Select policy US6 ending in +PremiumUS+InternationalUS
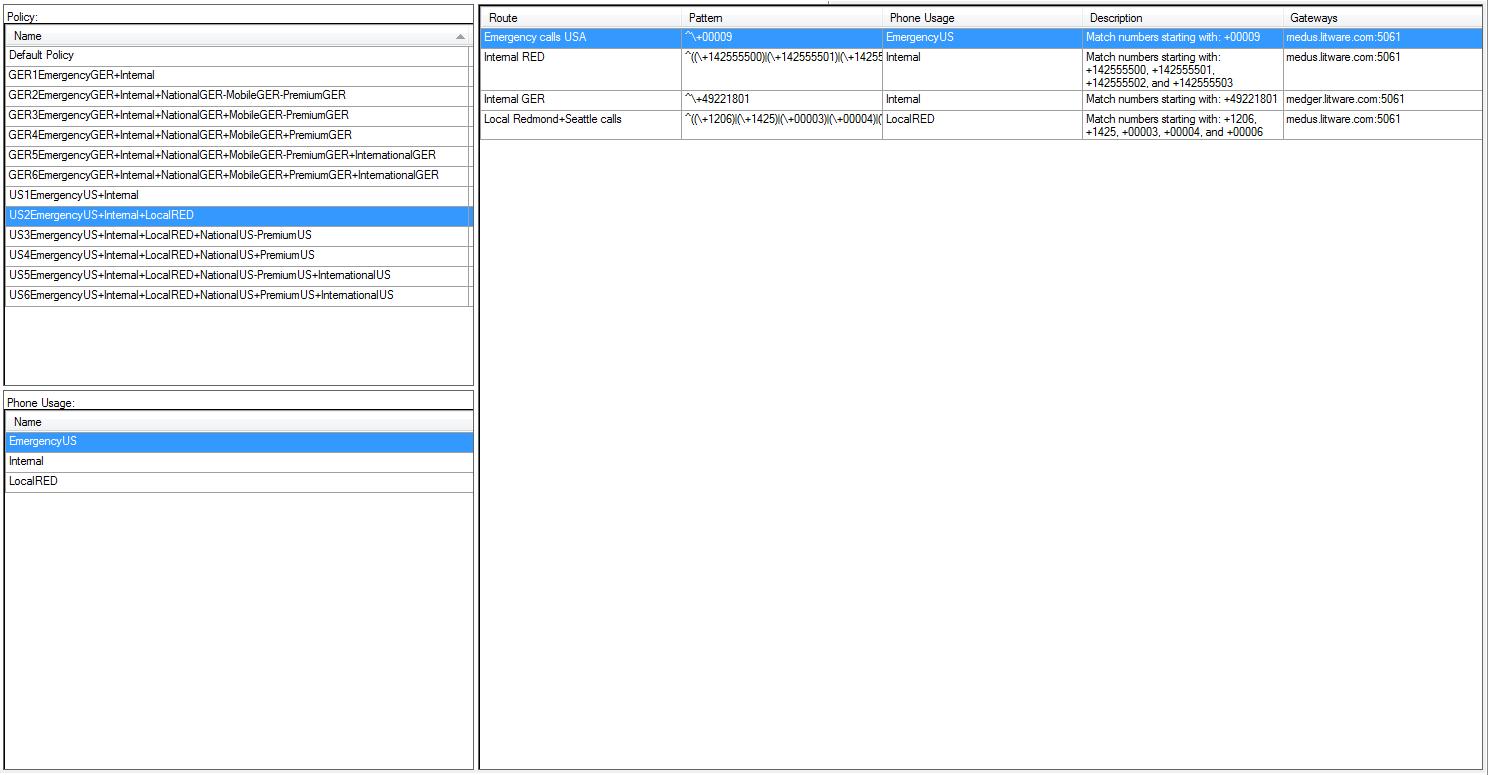1490x775 pixels. (x=238, y=296)
